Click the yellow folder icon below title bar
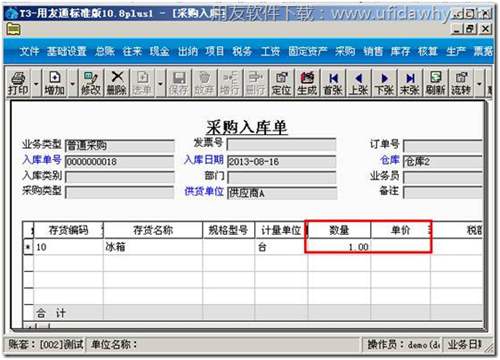500x360 pixels. point(14,30)
